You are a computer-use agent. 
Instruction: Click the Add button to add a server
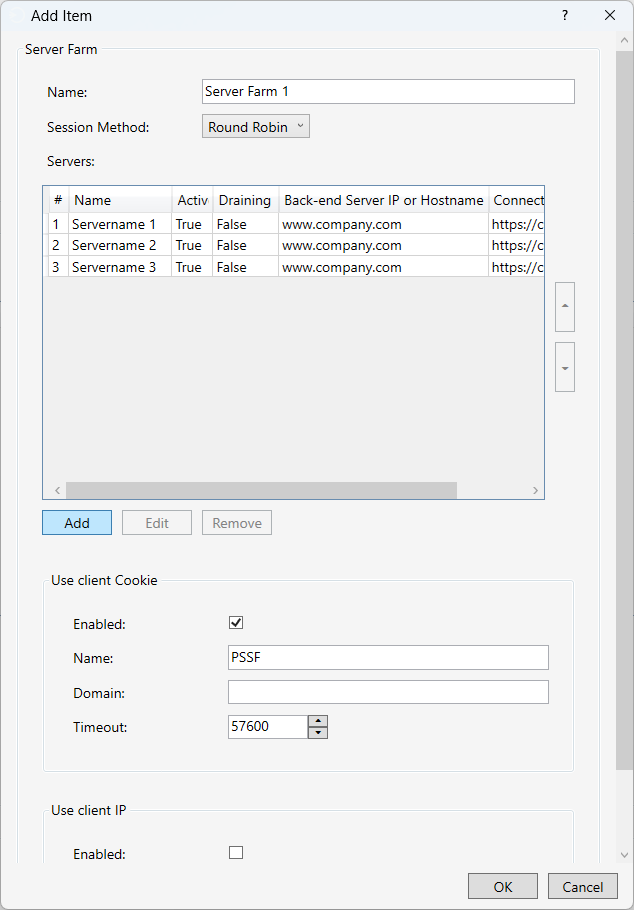click(x=76, y=522)
